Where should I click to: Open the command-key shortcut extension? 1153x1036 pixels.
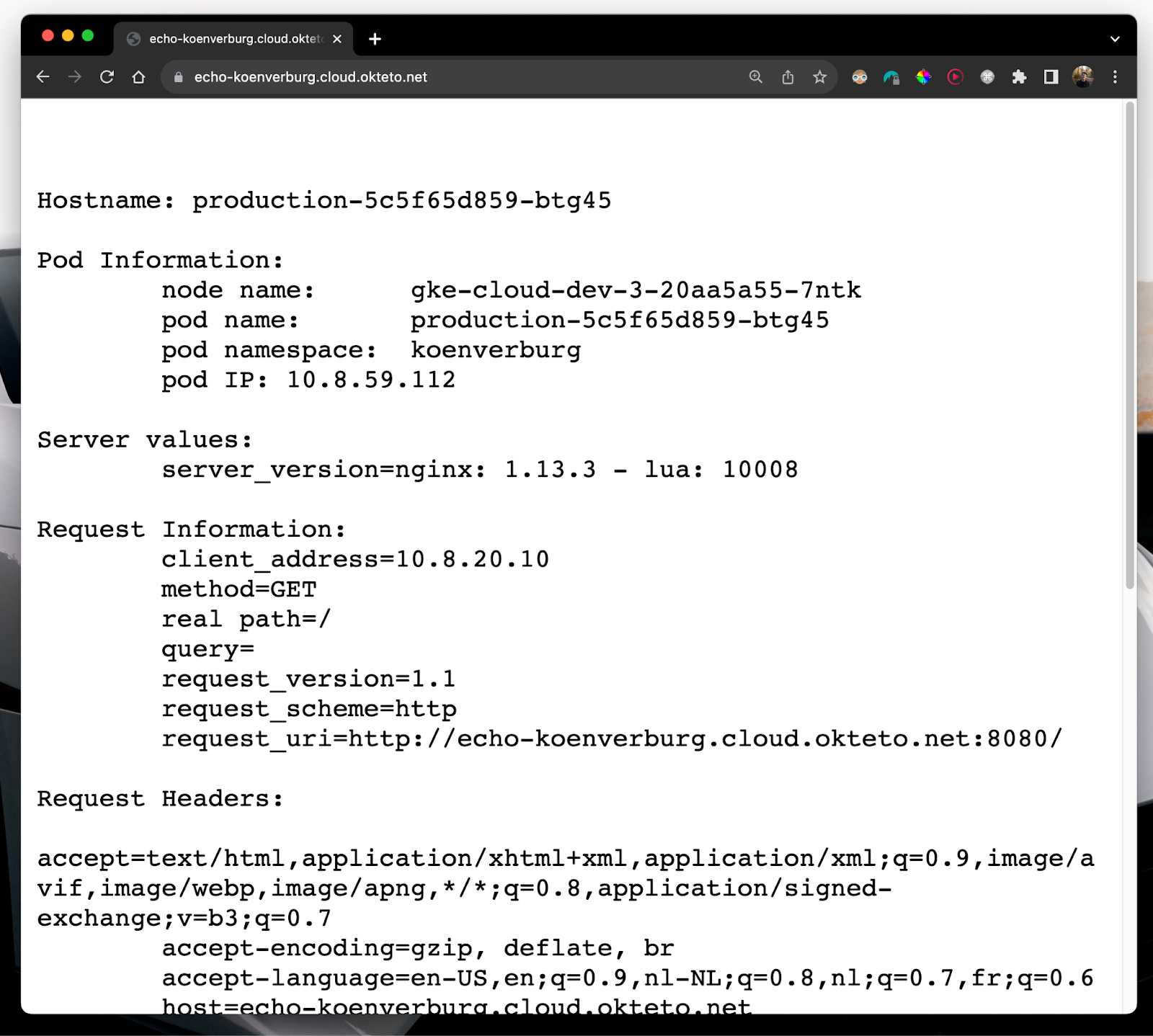[x=987, y=77]
